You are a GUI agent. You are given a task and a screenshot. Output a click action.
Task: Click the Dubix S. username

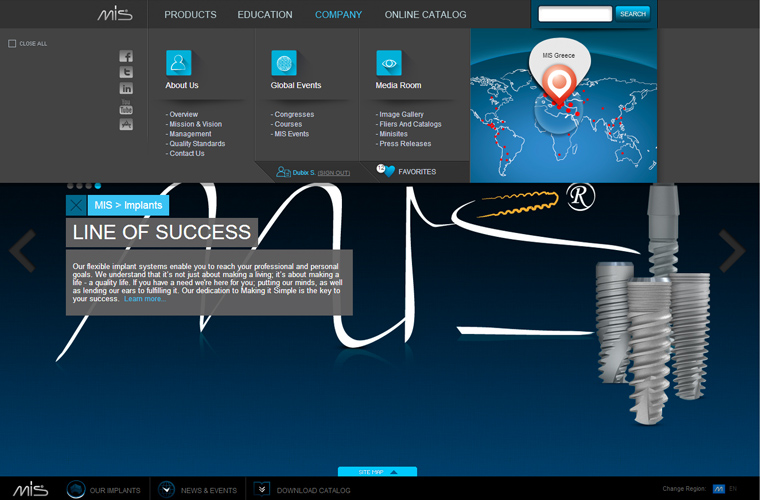[x=304, y=172]
